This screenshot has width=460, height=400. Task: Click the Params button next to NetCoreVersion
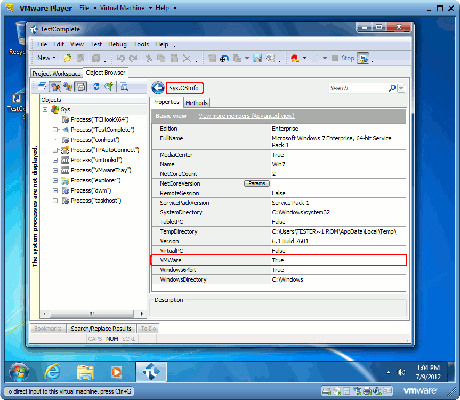pyautogui.click(x=257, y=183)
